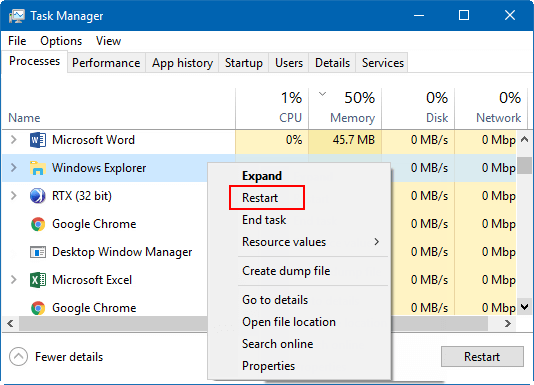Click the Fewer details link

(x=69, y=357)
